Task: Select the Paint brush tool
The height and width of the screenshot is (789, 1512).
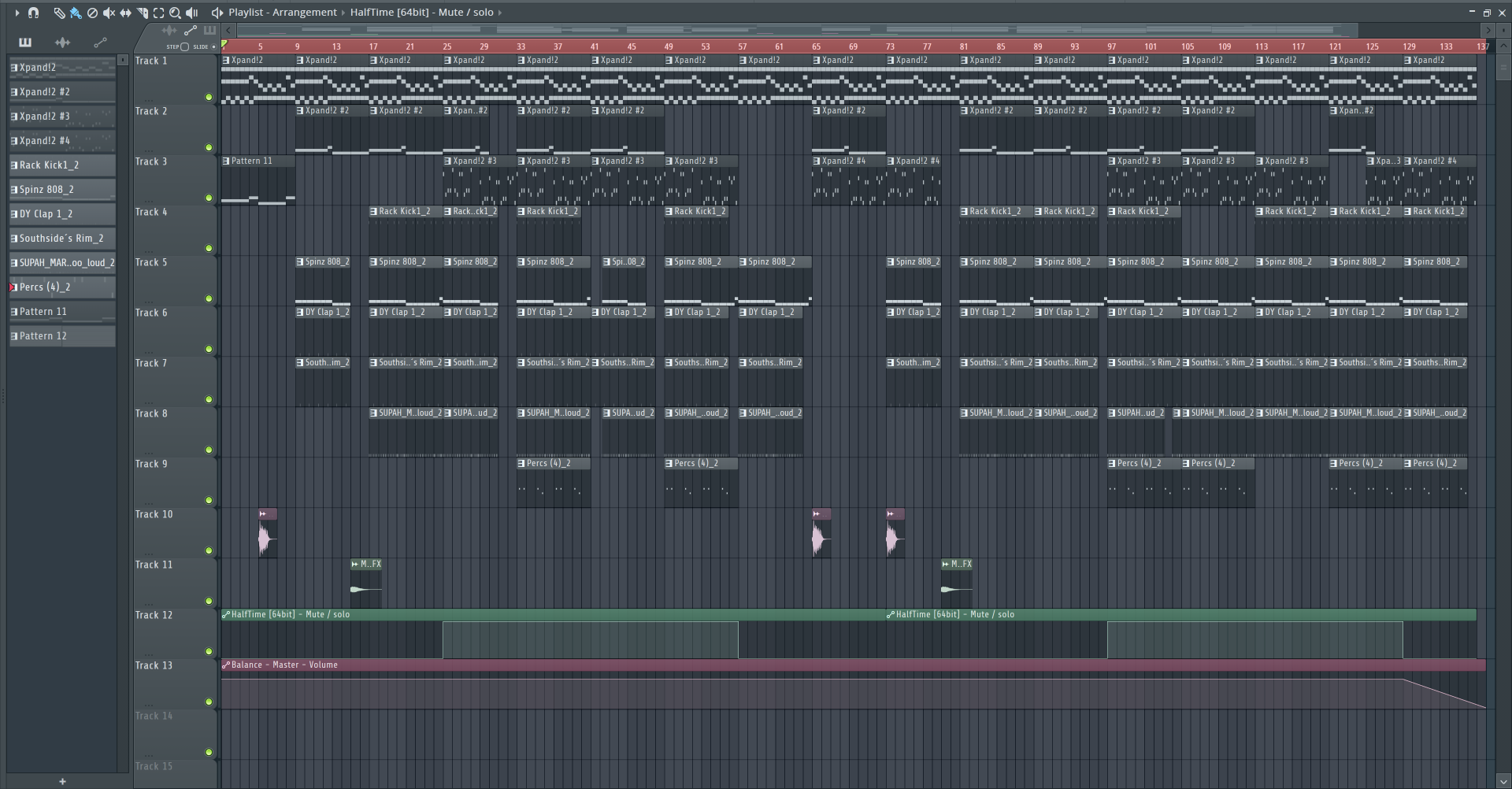Action: pos(76,13)
